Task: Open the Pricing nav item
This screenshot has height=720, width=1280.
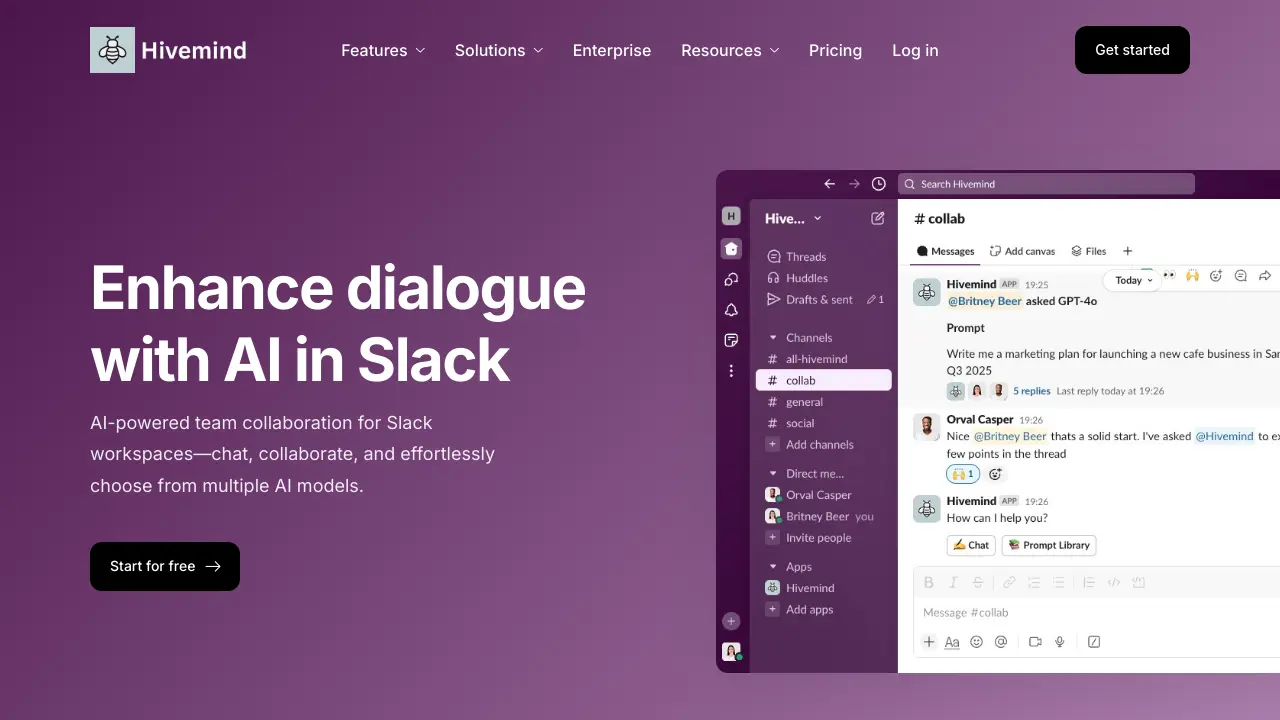Action: point(835,50)
